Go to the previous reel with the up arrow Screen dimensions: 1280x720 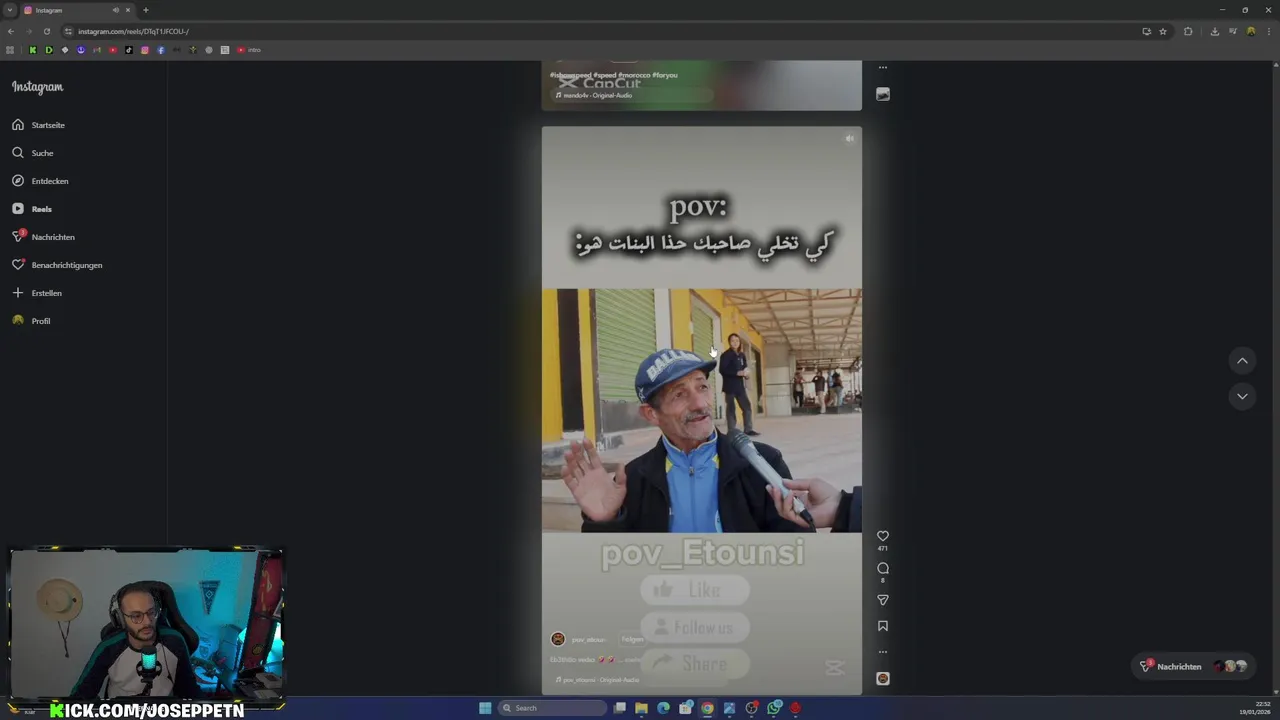pyautogui.click(x=1242, y=361)
